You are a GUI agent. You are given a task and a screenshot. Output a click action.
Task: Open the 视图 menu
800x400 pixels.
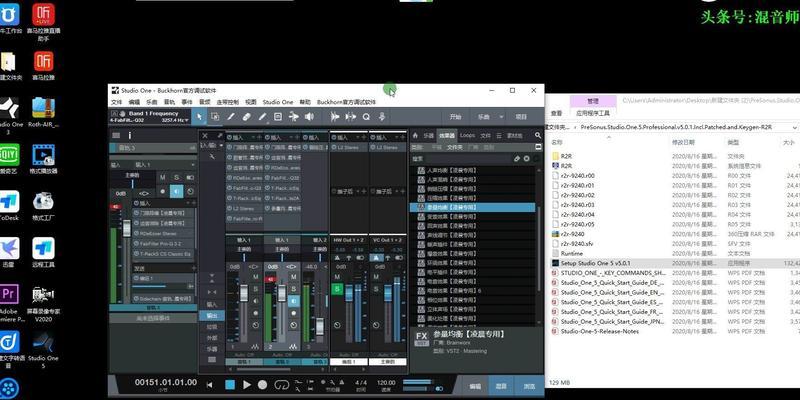click(x=251, y=102)
